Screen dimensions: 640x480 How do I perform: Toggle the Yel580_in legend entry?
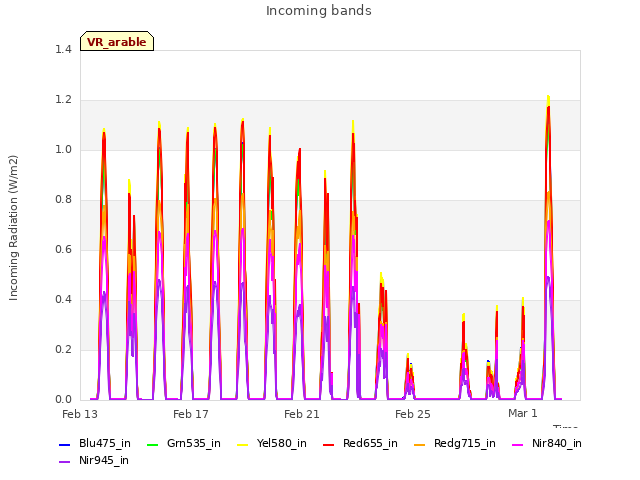[272, 443]
